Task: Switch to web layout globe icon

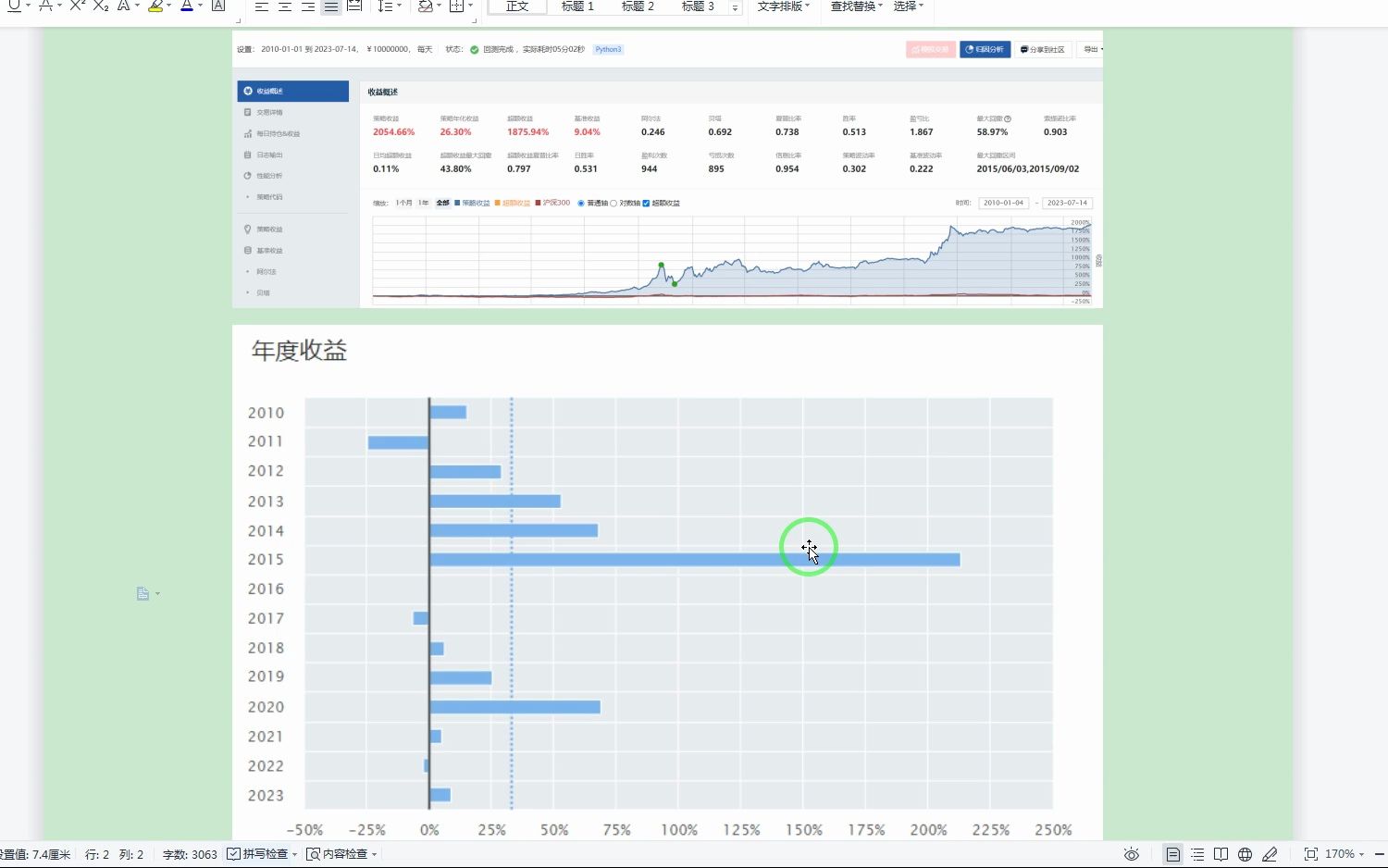Action: 1245,854
